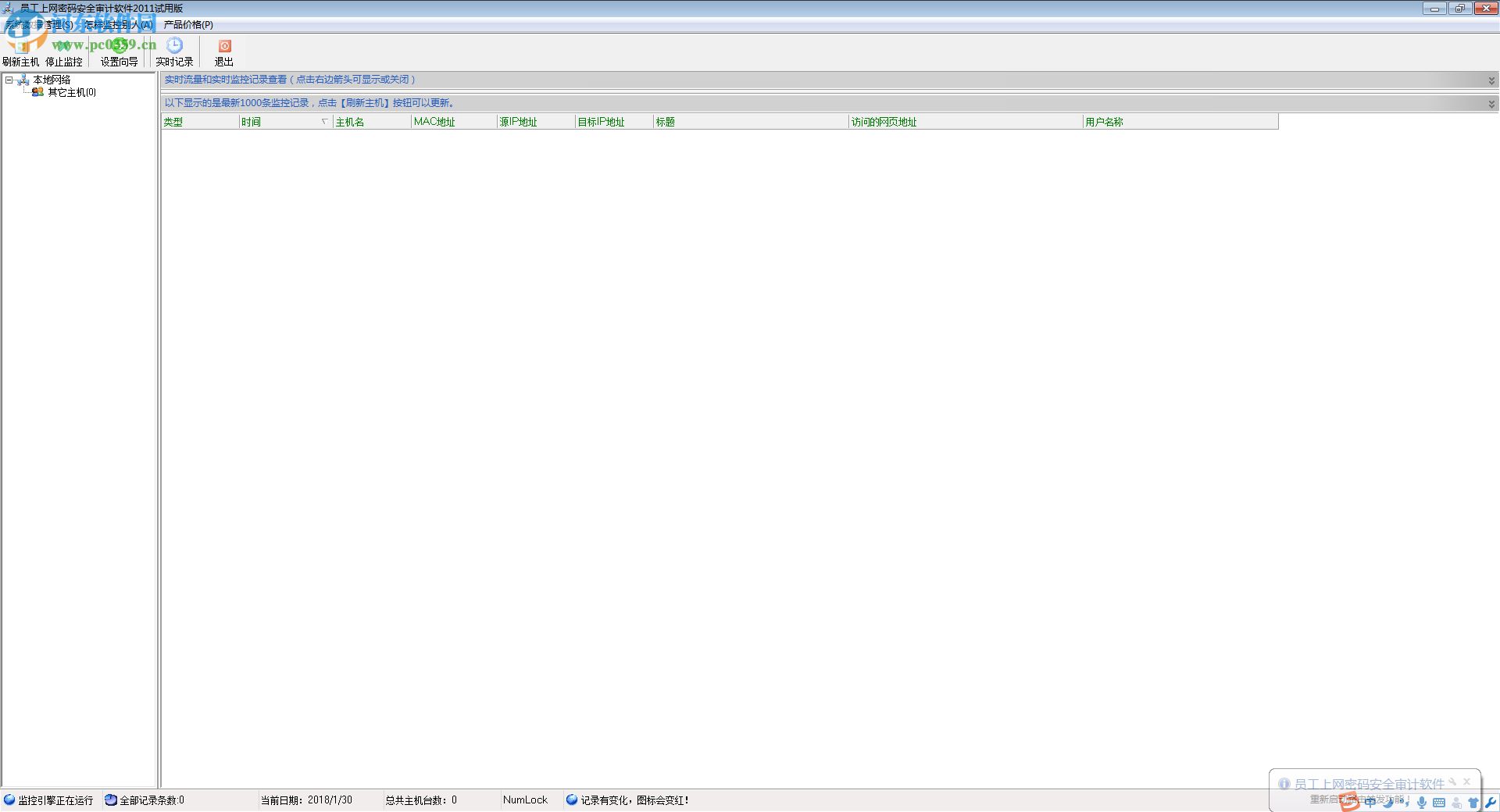Image resolution: width=1500 pixels, height=812 pixels.
Task: Click the 刷新主机 refresh hosts toolbar icon
Action: (20, 46)
